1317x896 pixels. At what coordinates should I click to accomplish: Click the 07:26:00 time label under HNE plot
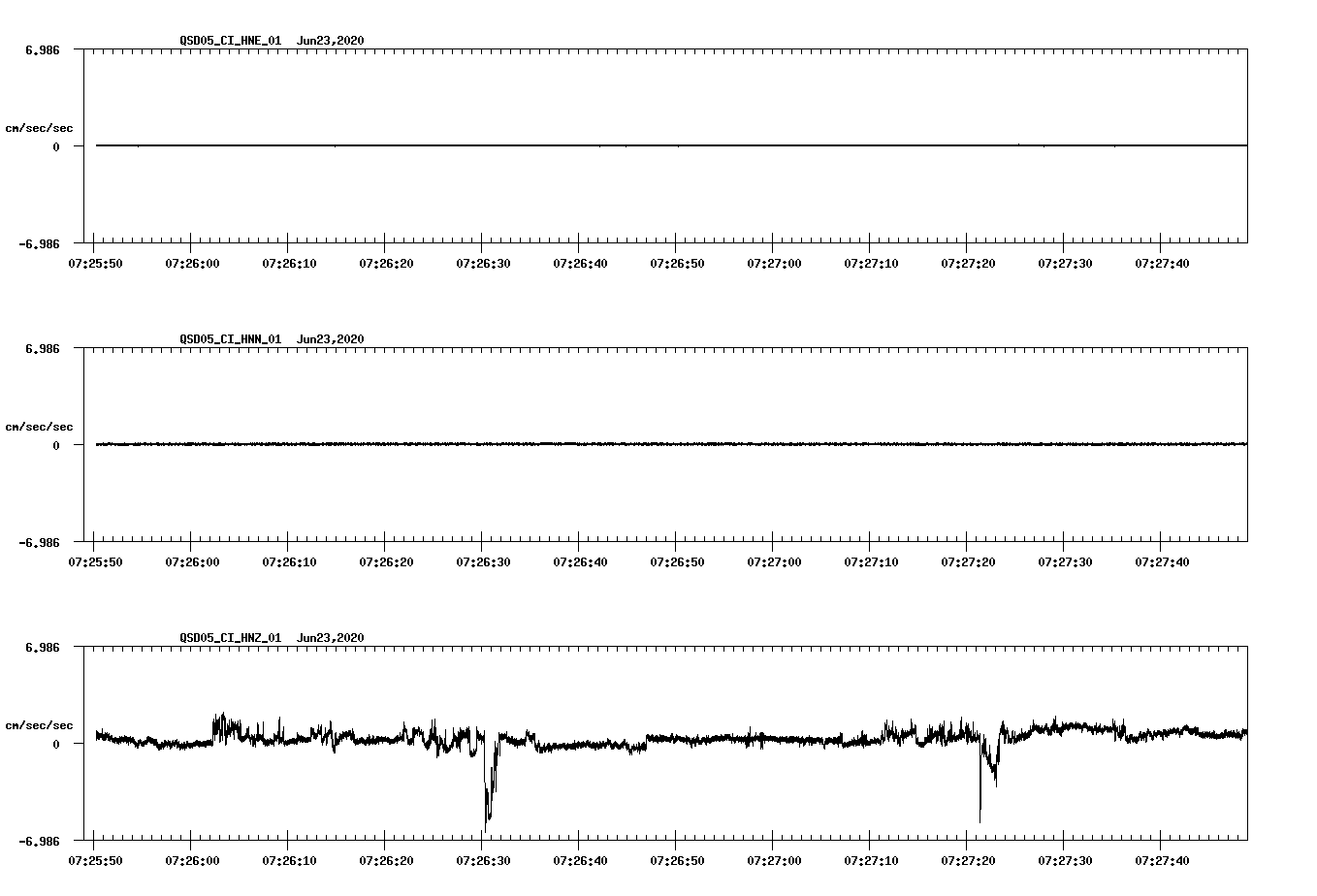[x=192, y=263]
